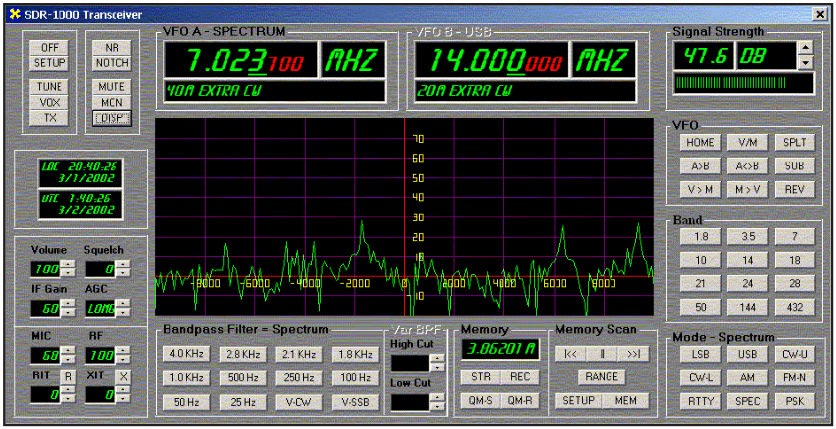Toggle the TX transmit button
Image resolution: width=836 pixels, height=429 pixels.
pos(50,118)
